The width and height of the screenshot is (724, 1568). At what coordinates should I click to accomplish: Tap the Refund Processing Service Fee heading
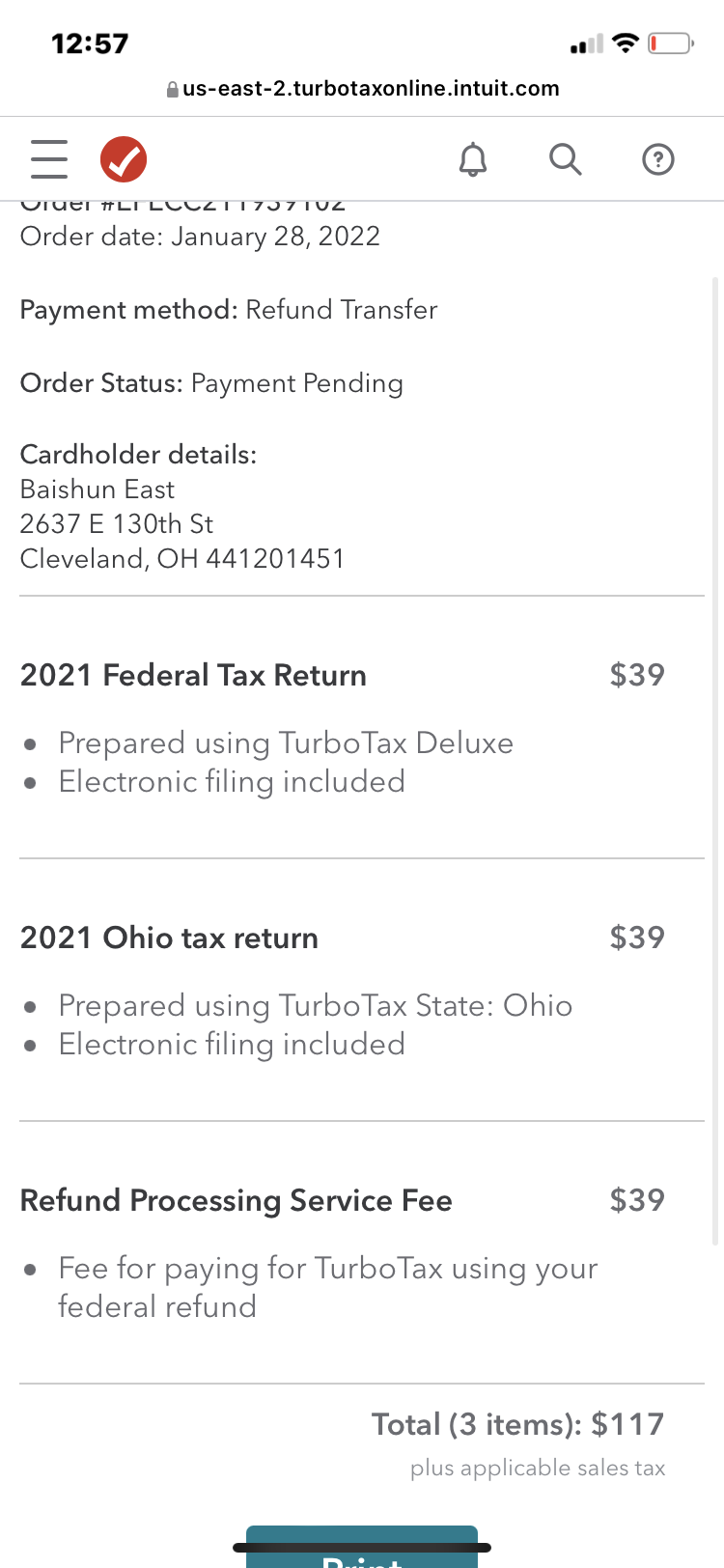click(237, 1200)
